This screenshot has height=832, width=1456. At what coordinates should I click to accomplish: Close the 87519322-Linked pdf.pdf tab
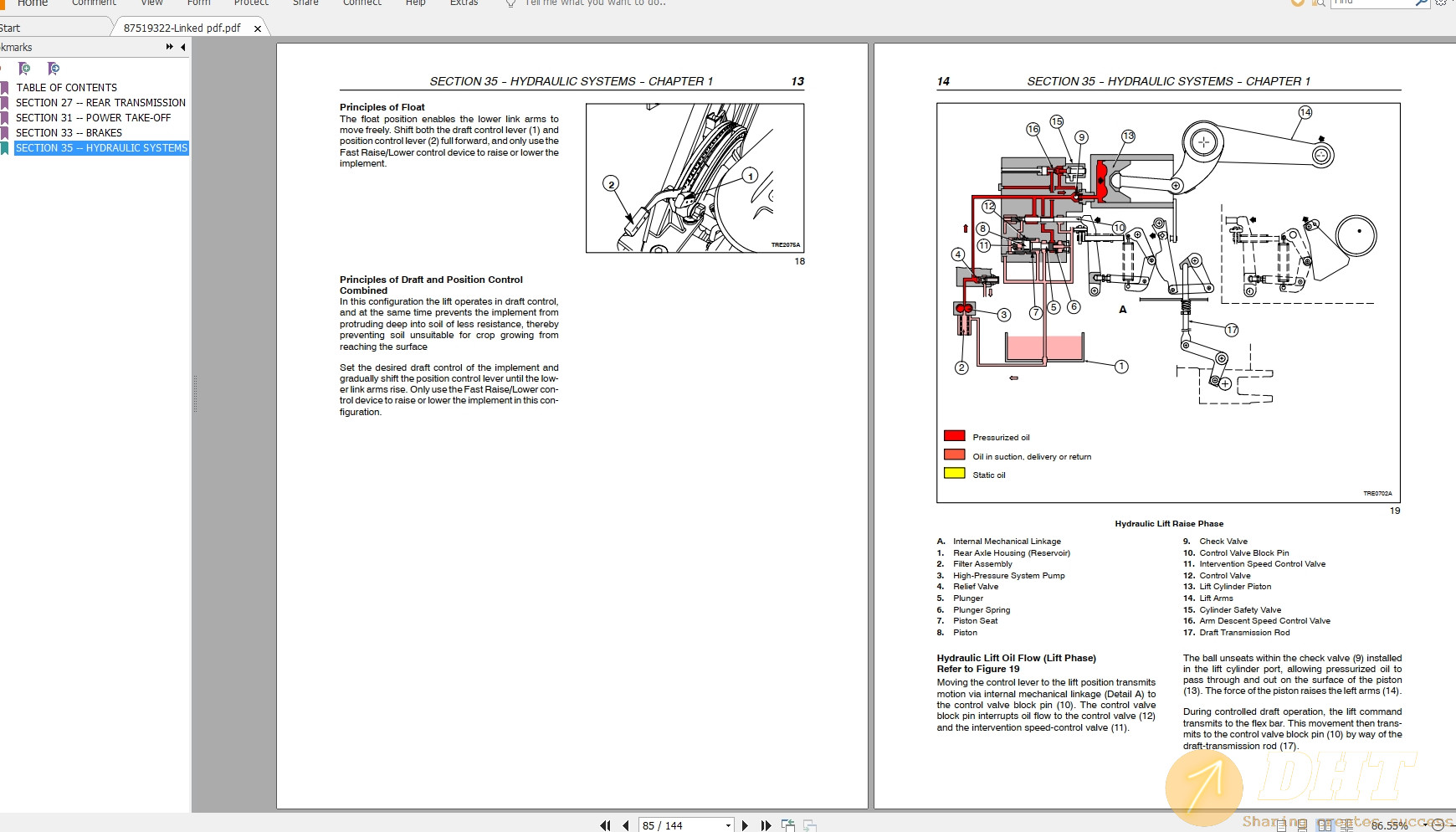[x=258, y=28]
